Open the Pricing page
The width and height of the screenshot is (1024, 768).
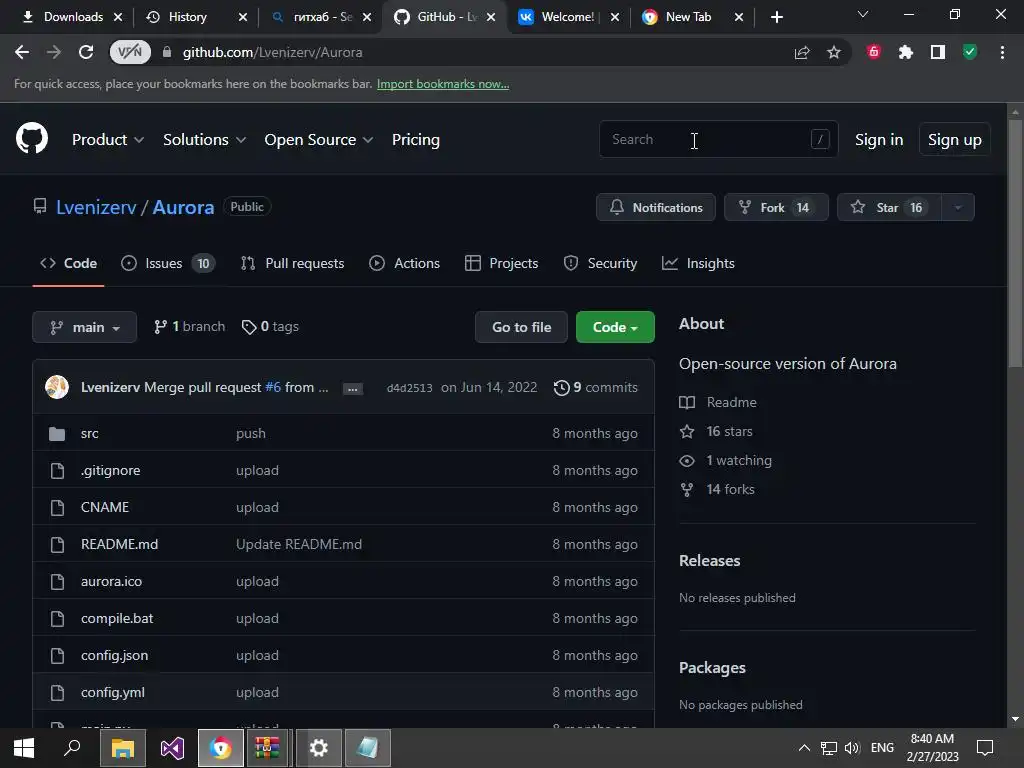tap(416, 140)
